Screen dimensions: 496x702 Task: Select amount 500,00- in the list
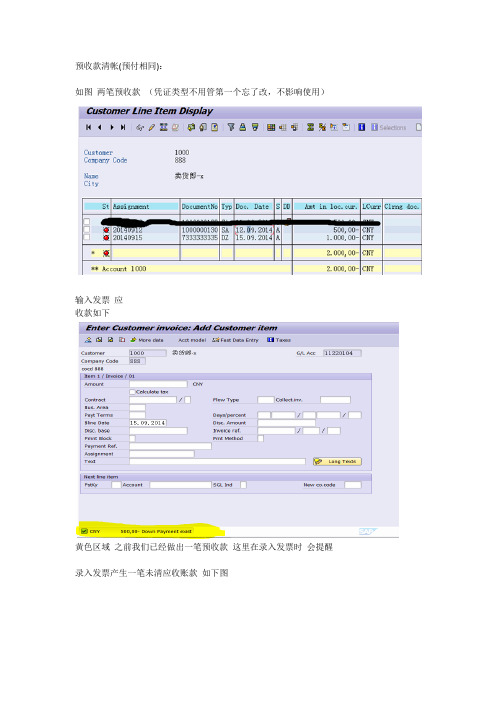pyautogui.click(x=346, y=230)
